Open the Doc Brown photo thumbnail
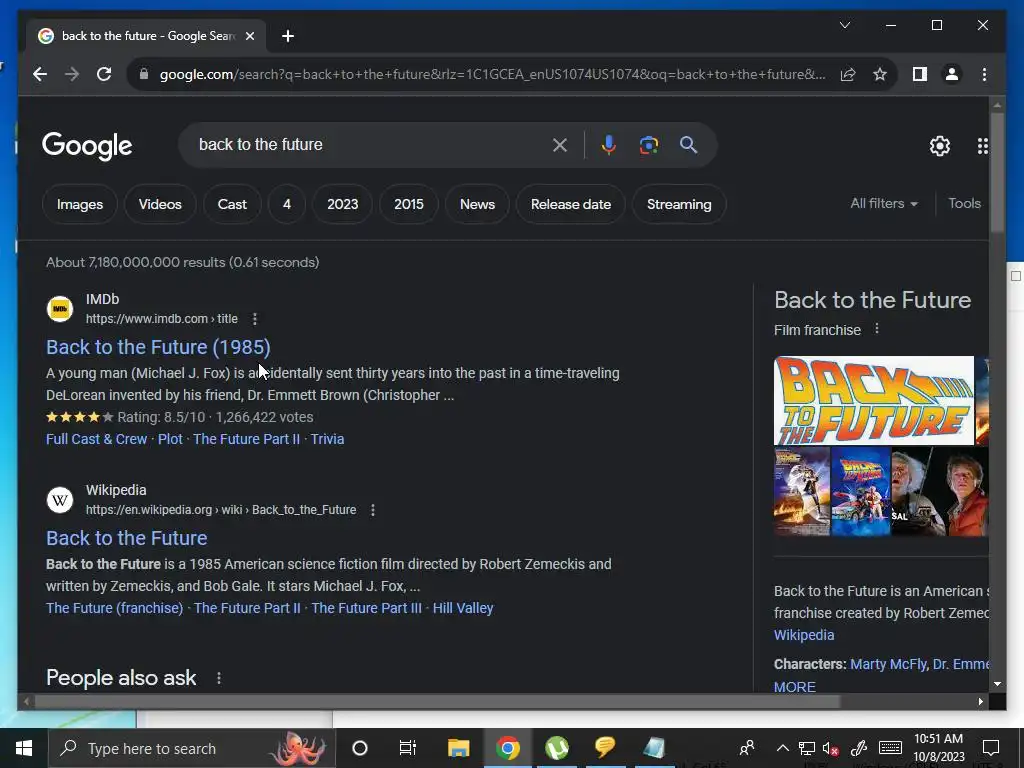Image resolution: width=1024 pixels, height=768 pixels. [918, 492]
